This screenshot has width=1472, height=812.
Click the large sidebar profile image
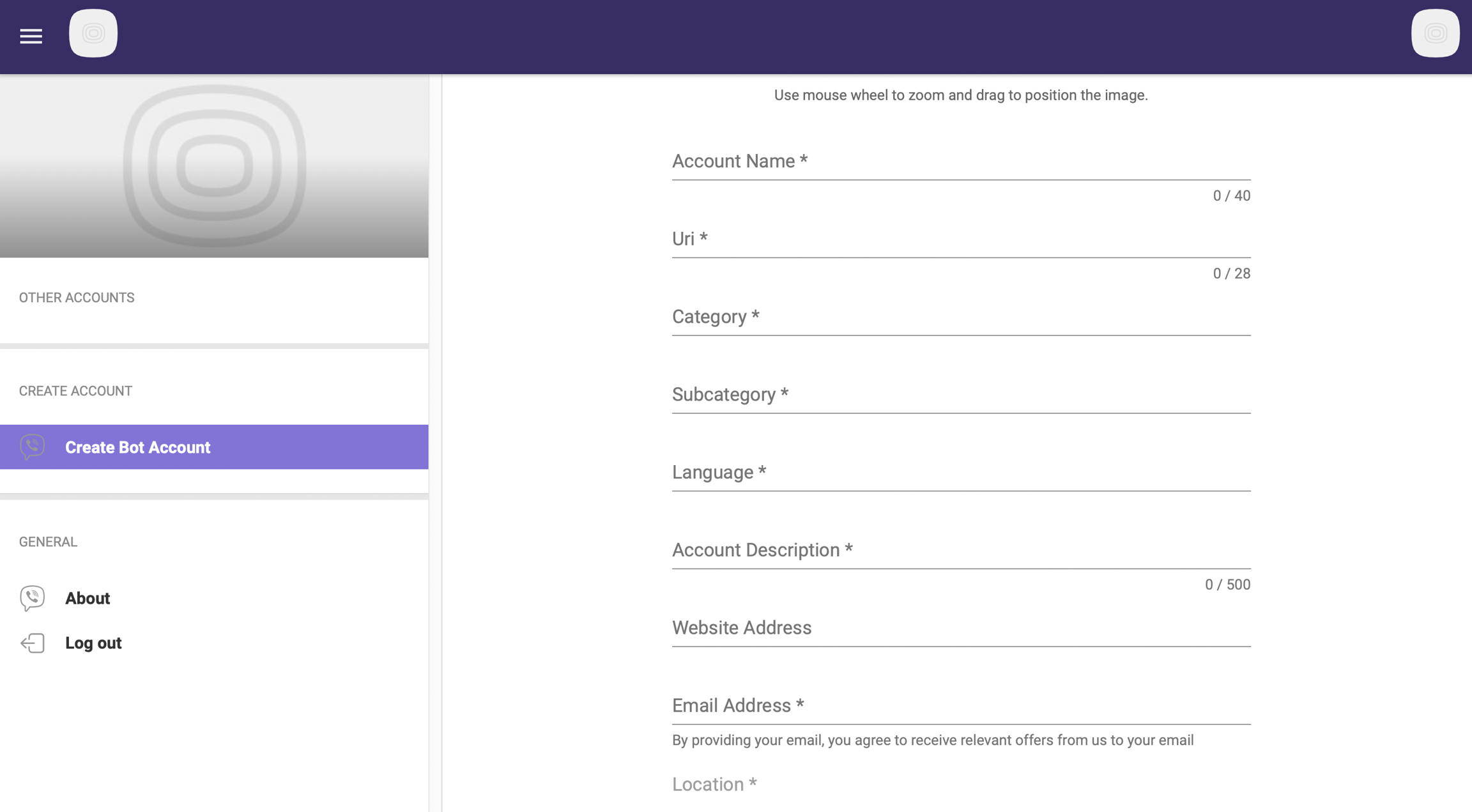(x=214, y=166)
